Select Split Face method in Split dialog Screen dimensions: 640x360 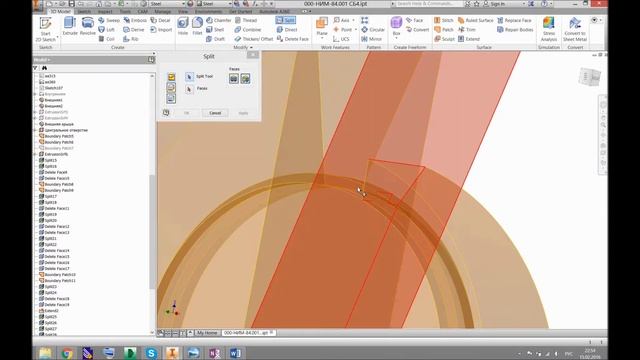click(x=171, y=77)
